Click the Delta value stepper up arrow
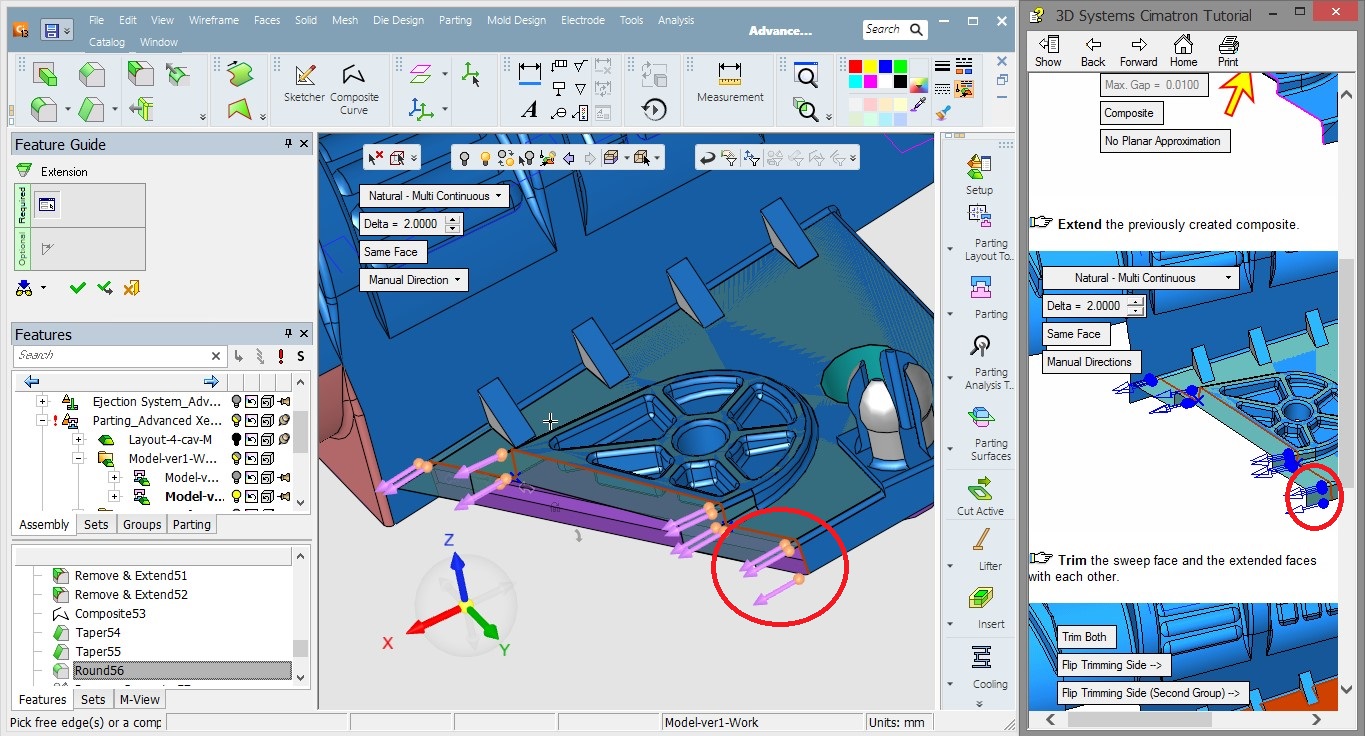1365x736 pixels. click(453, 220)
